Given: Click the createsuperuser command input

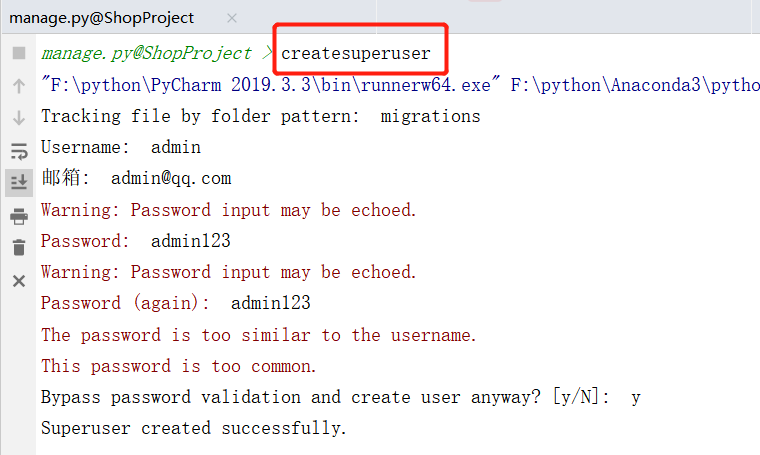Looking at the screenshot, I should point(356,53).
